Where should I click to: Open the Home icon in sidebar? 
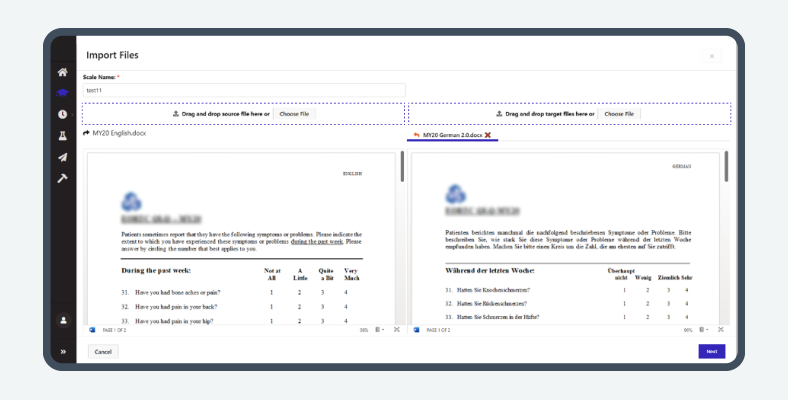tap(62, 72)
